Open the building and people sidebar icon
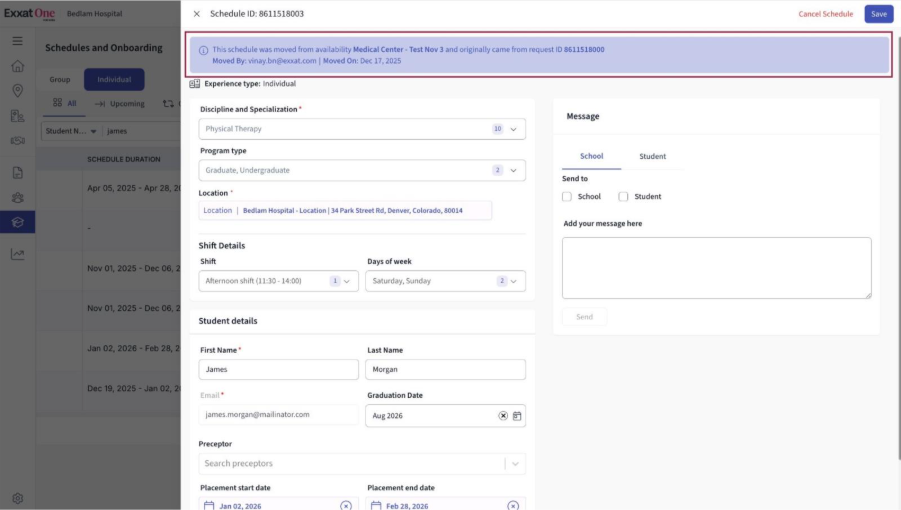The image size is (901, 510). (17, 115)
